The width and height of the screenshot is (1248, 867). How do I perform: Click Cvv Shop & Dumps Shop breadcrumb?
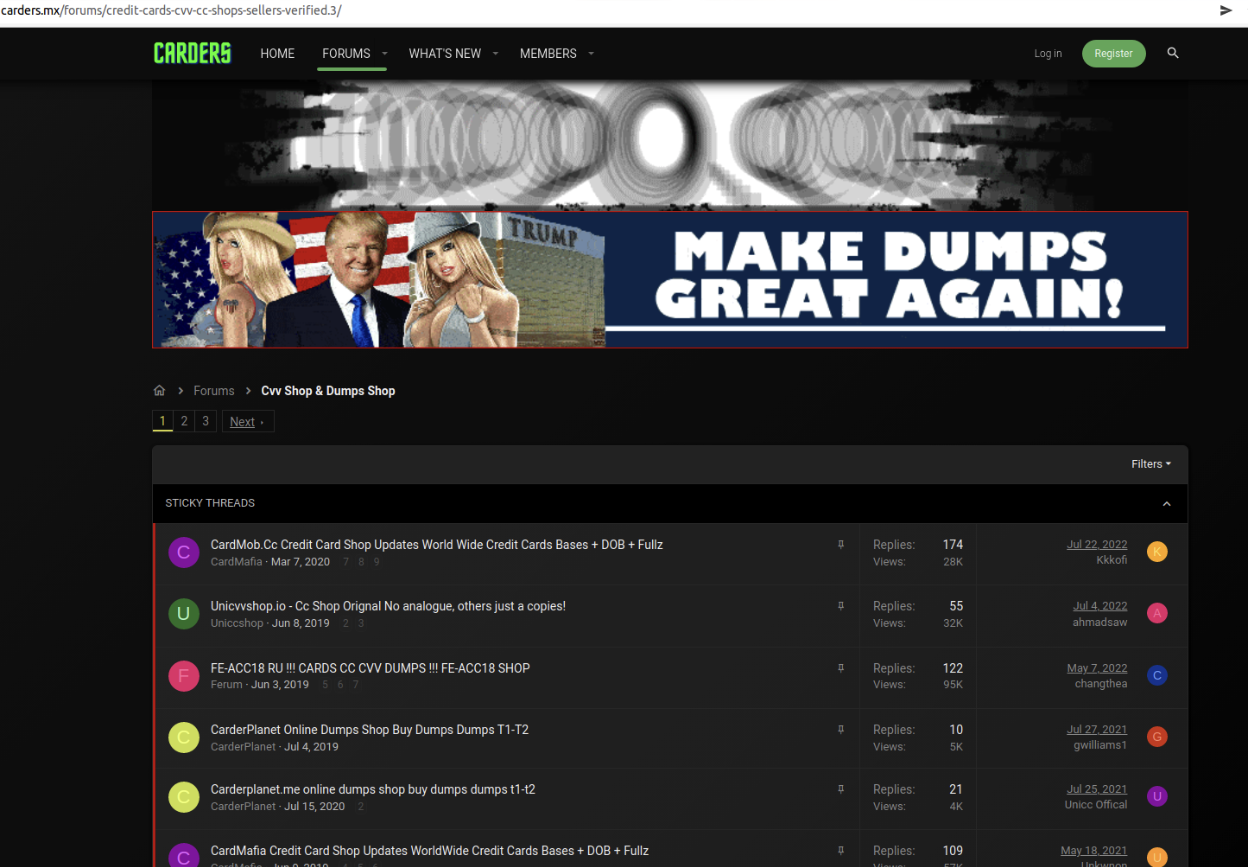(x=328, y=391)
